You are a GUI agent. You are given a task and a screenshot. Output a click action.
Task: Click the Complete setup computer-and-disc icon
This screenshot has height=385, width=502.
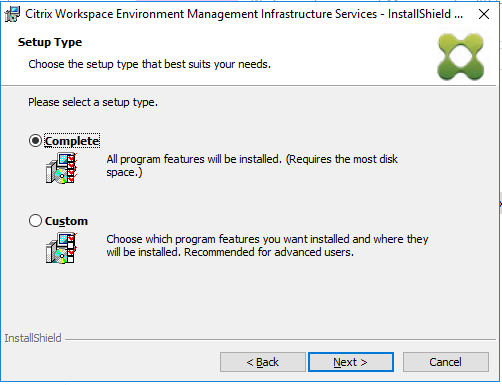tap(61, 168)
